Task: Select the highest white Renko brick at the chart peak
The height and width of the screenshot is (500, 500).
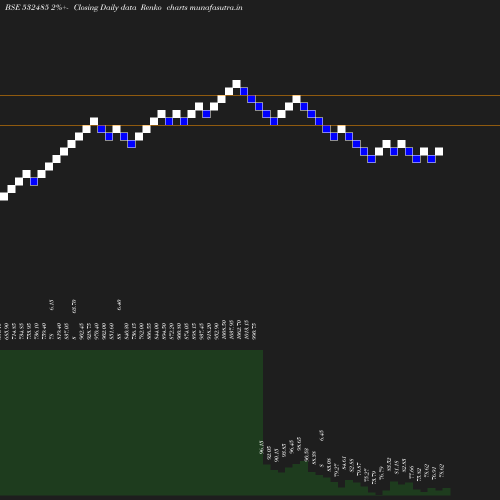Action: click(x=236, y=84)
